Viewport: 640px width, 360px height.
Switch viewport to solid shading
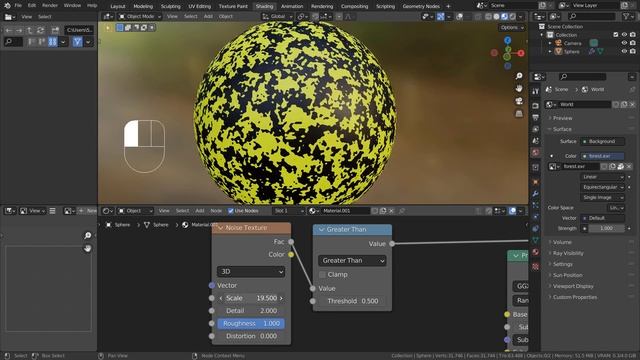(496, 17)
